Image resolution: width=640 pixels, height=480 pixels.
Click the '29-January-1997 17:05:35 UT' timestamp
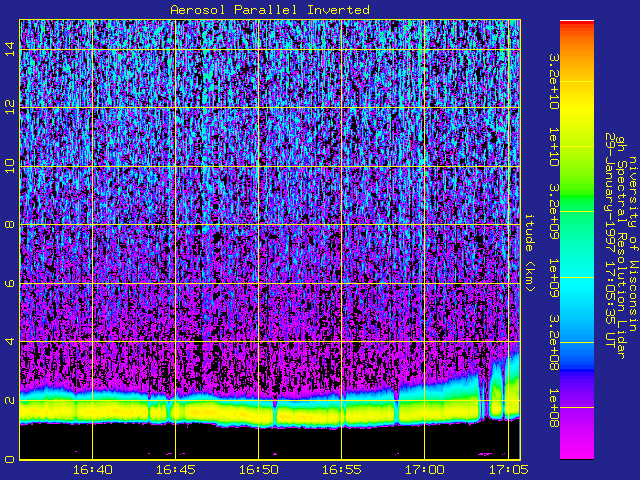point(610,240)
